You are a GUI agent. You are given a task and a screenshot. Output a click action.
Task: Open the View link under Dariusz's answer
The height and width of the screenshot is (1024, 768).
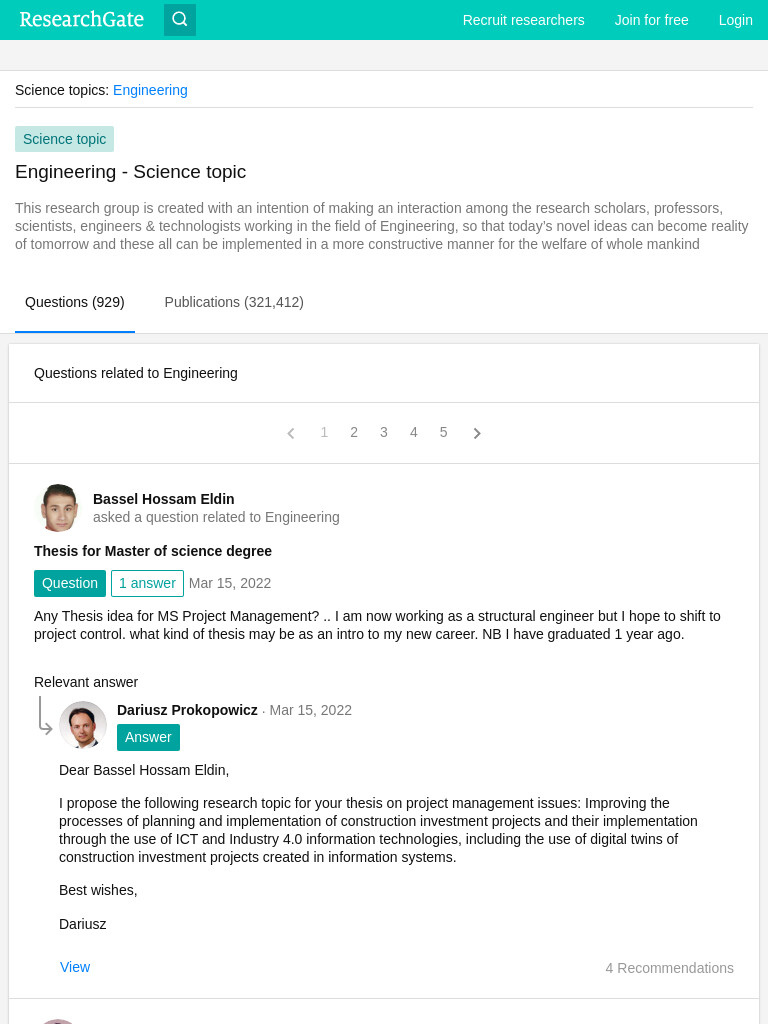[75, 967]
